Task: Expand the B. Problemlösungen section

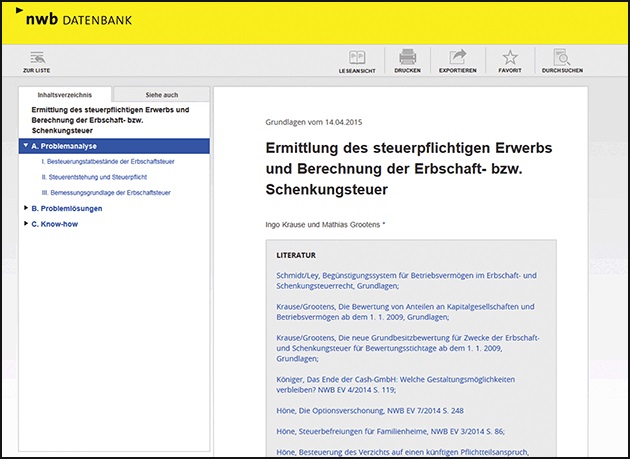Action: click(x=26, y=208)
